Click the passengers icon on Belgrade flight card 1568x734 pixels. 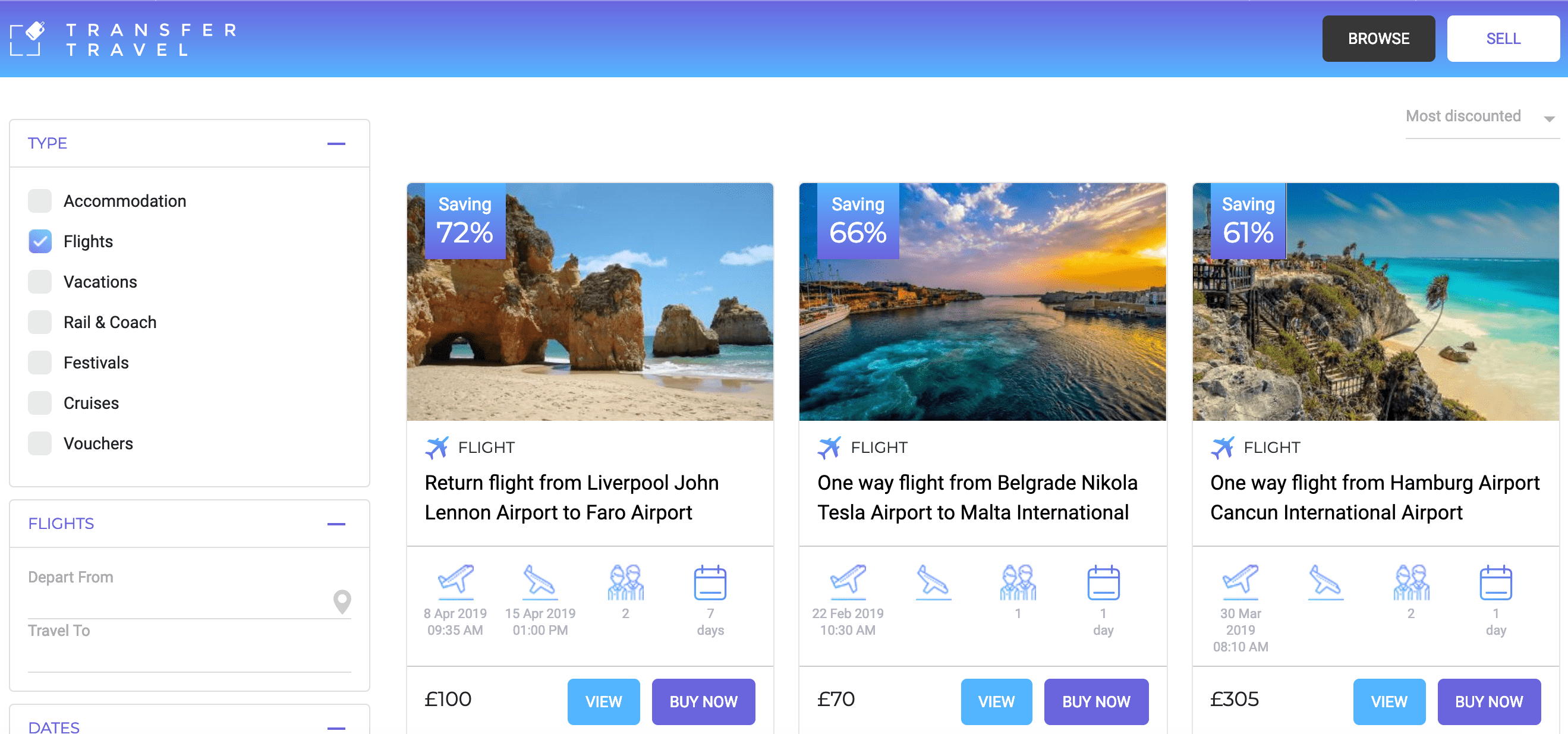click(x=1018, y=582)
